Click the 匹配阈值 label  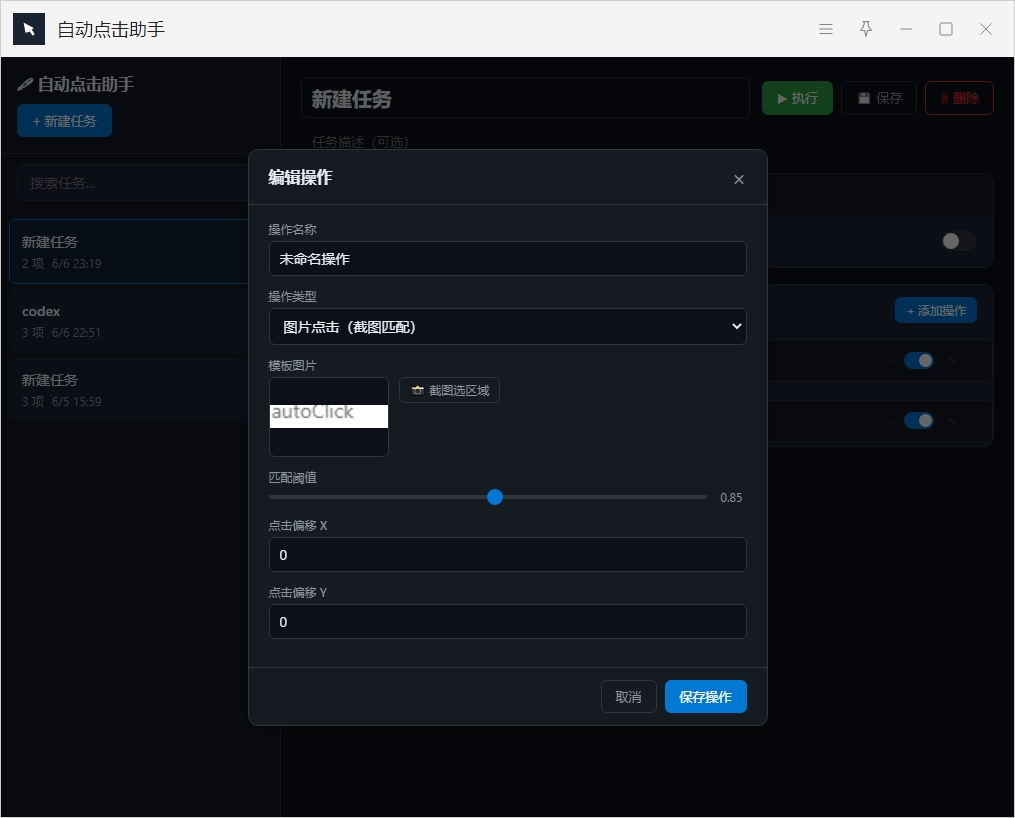tap(292, 478)
